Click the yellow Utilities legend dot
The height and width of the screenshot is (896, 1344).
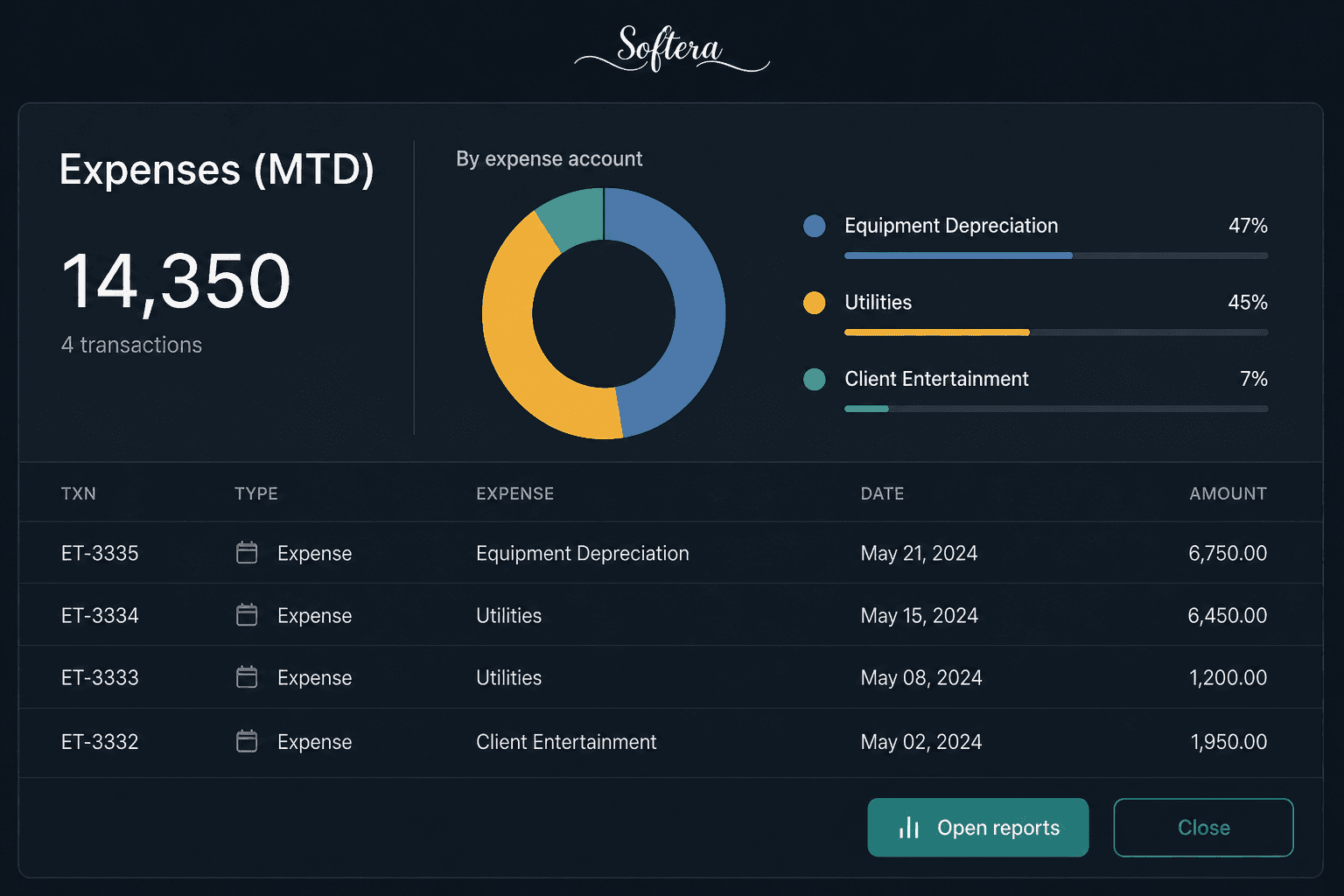[x=815, y=303]
